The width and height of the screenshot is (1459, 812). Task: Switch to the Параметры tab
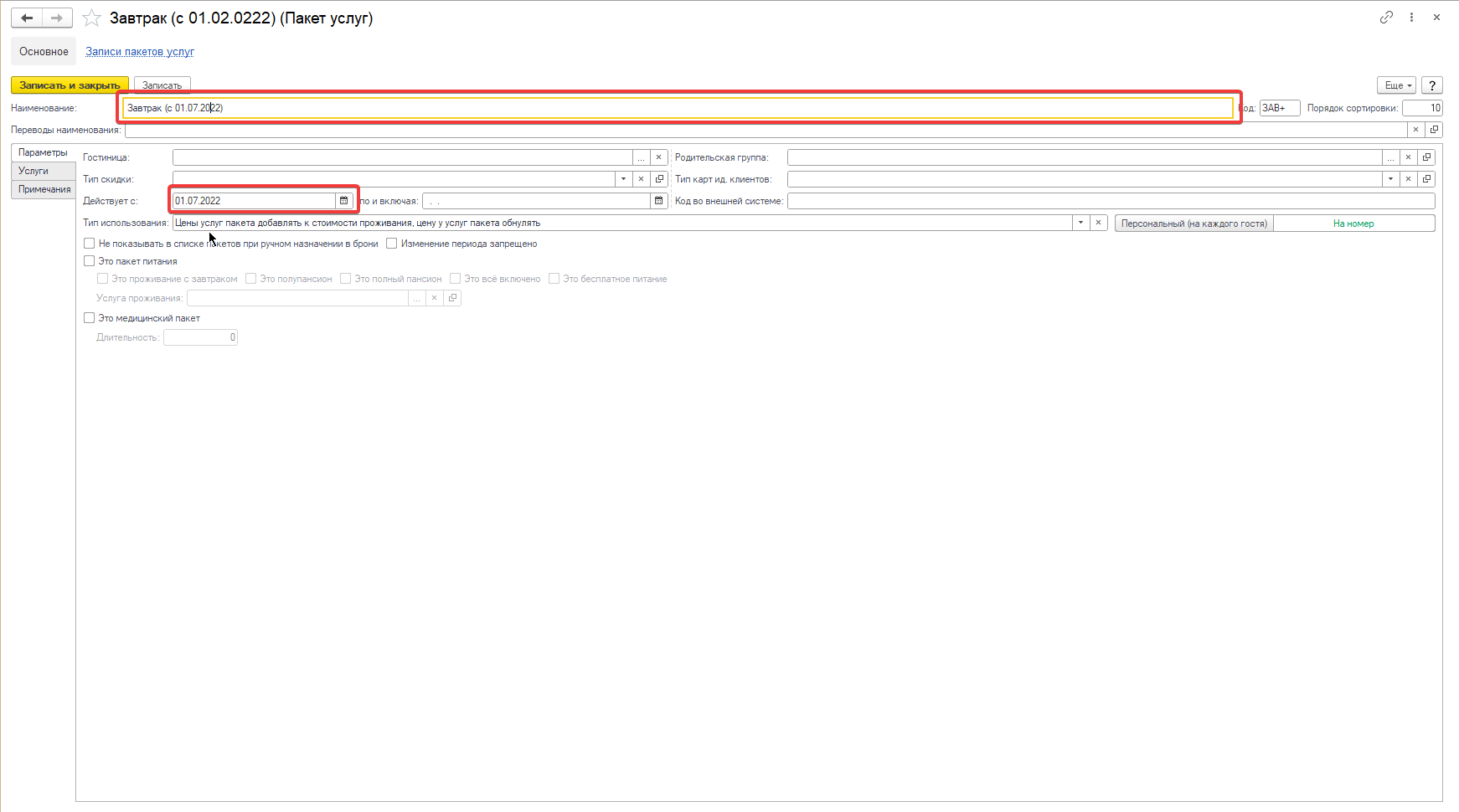click(x=43, y=152)
